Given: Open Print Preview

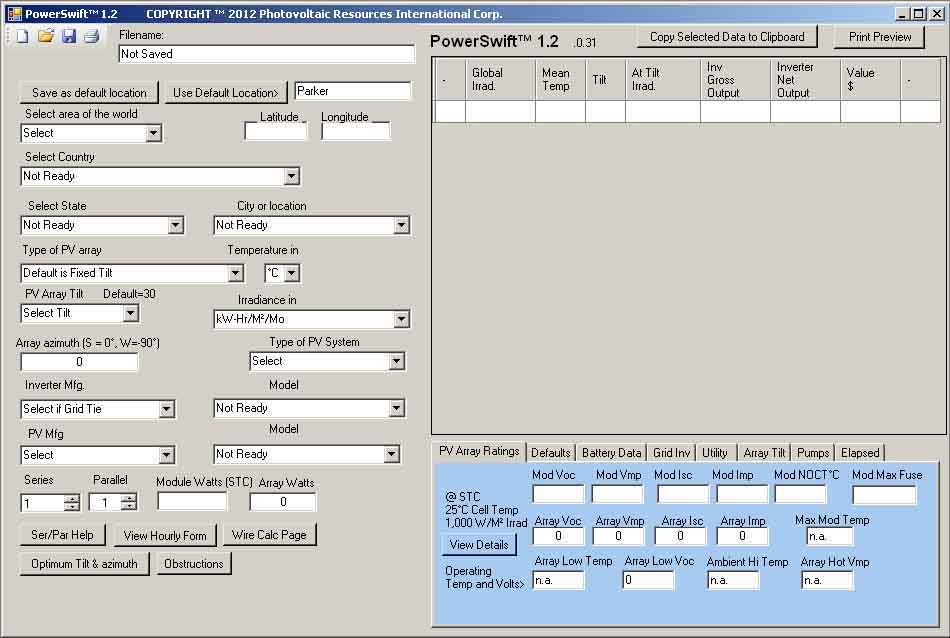Looking at the screenshot, I should click(x=880, y=37).
